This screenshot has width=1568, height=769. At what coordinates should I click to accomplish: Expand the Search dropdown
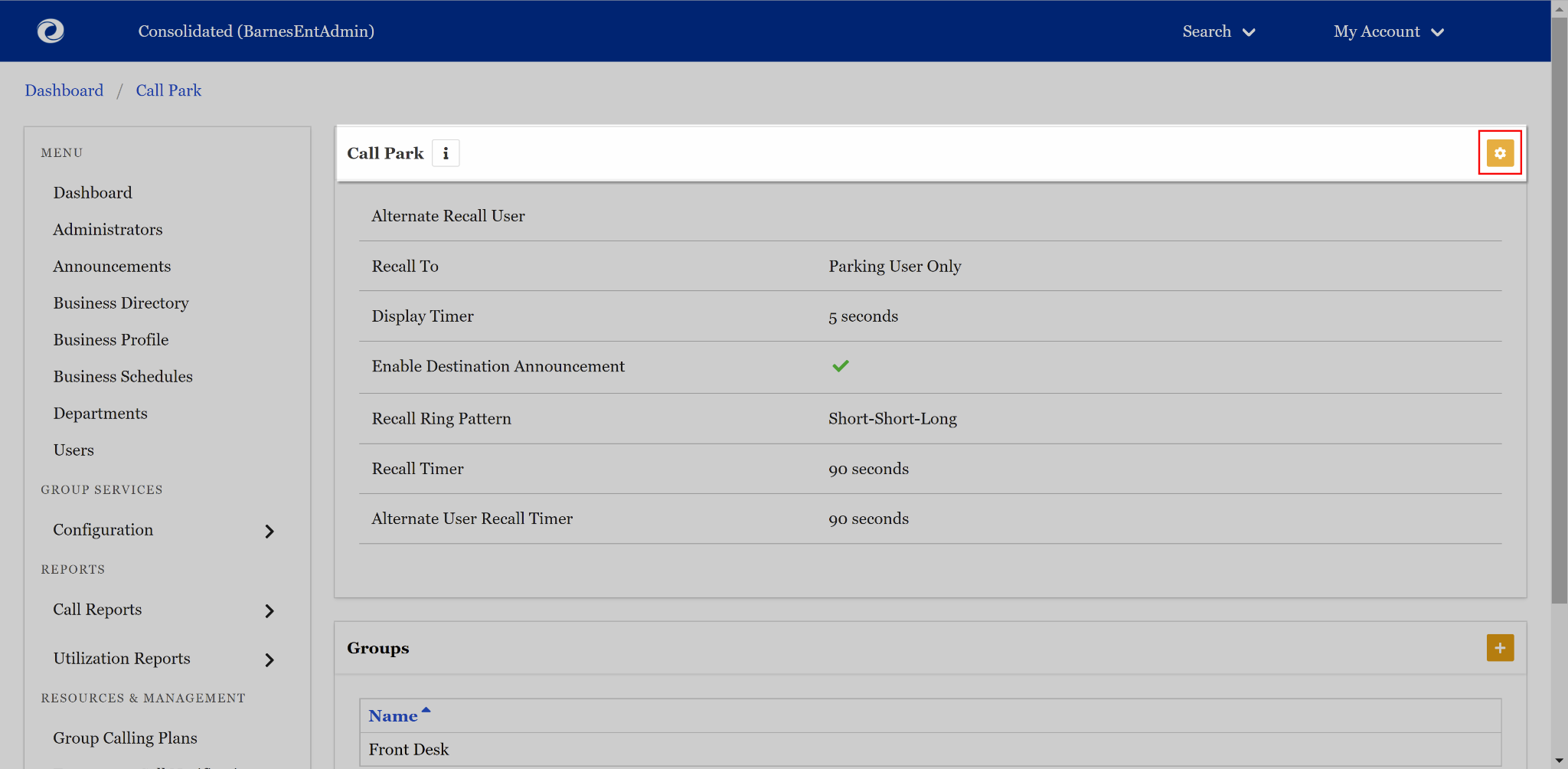click(x=1218, y=31)
